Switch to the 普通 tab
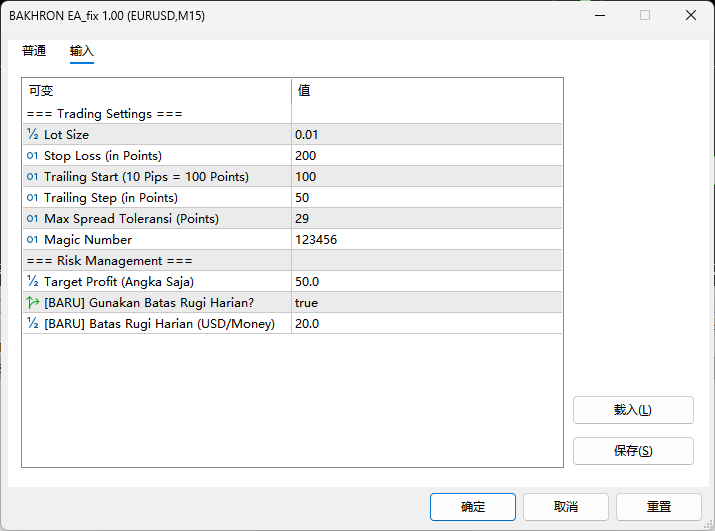 (x=34, y=51)
